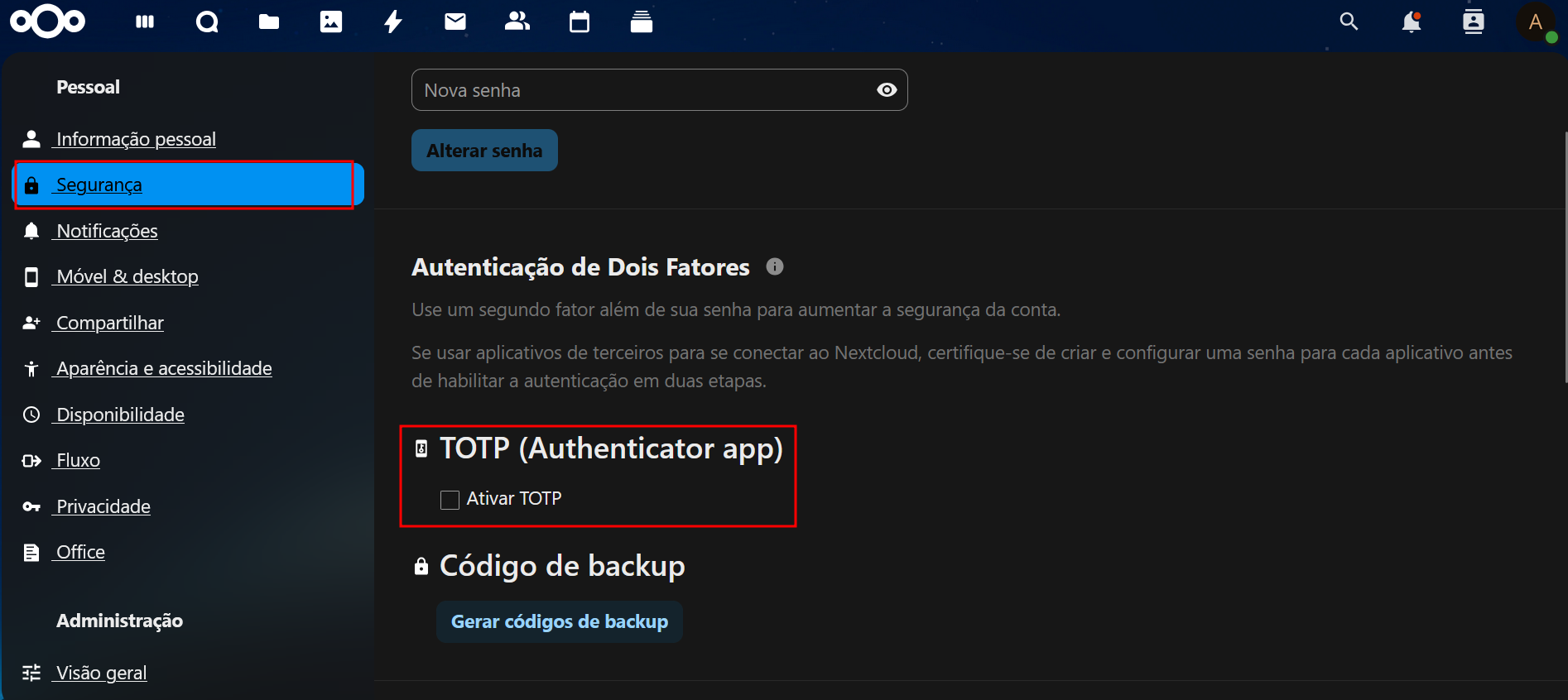The height and width of the screenshot is (700, 1568).
Task: Focus the Nova senha input field
Action: [659, 90]
